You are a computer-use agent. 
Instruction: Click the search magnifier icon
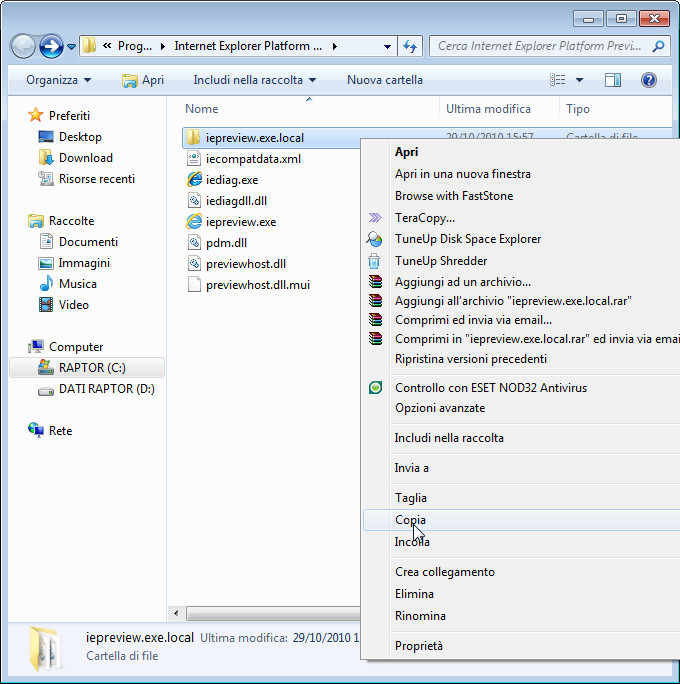point(658,46)
